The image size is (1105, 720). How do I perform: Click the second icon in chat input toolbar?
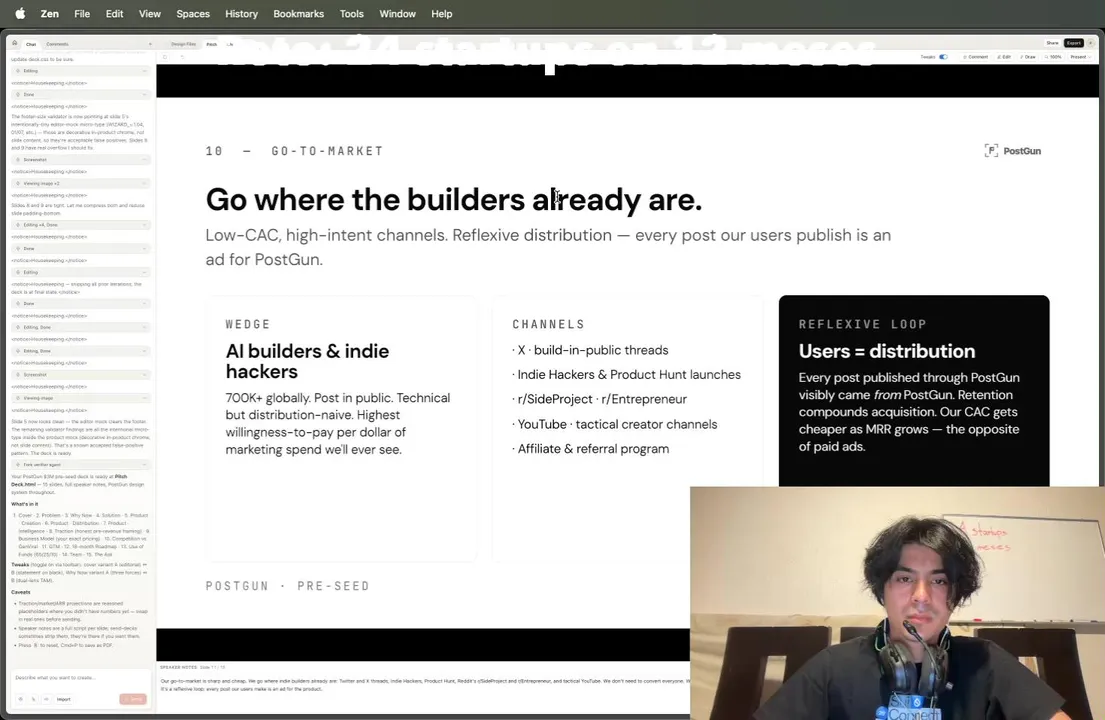point(33,699)
